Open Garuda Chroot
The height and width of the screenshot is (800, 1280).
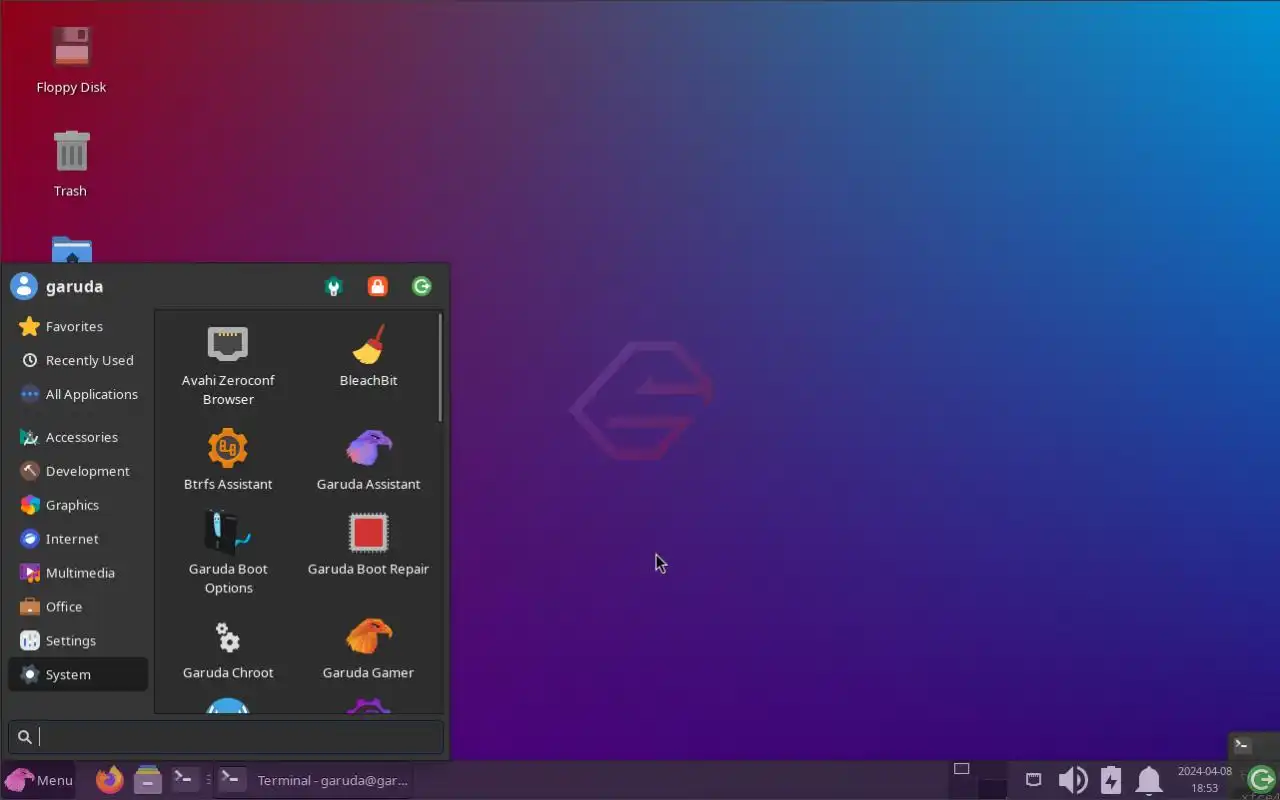point(228,648)
